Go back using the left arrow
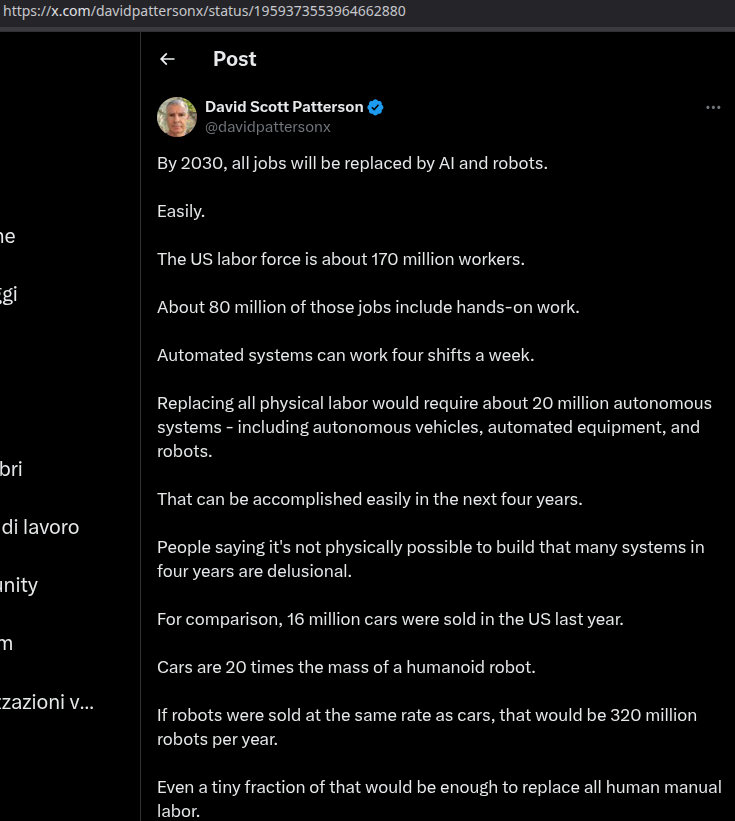The image size is (735, 821). tap(167, 59)
